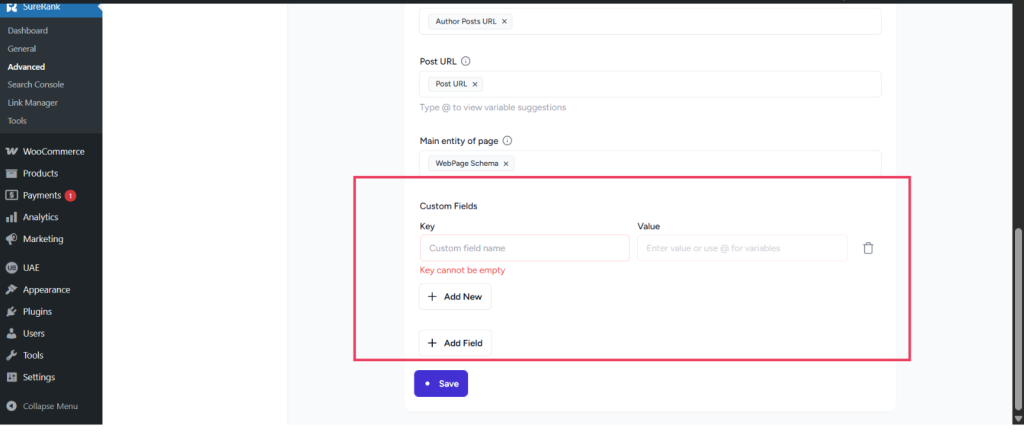
Task: Remove the Post URL tag
Action: tap(475, 84)
